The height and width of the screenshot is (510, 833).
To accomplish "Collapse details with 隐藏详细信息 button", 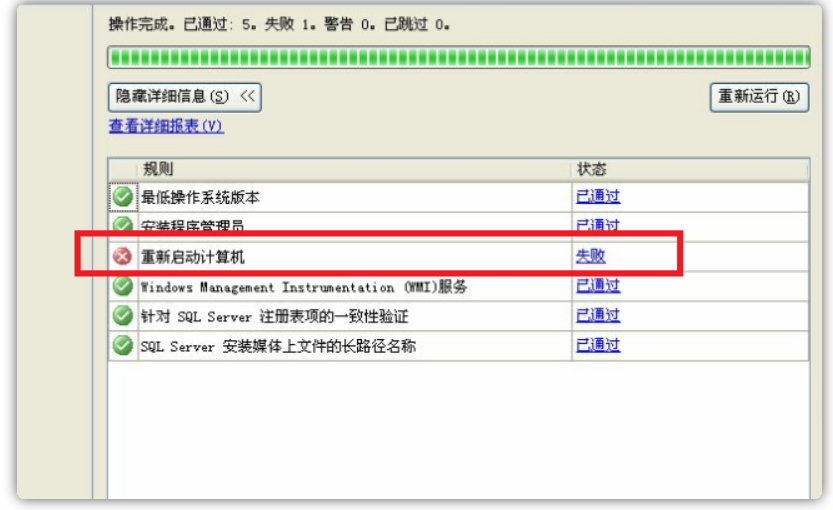I will 184,97.
